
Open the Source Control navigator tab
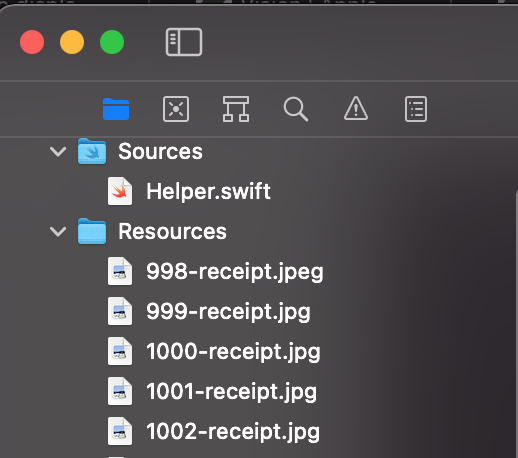coord(176,109)
